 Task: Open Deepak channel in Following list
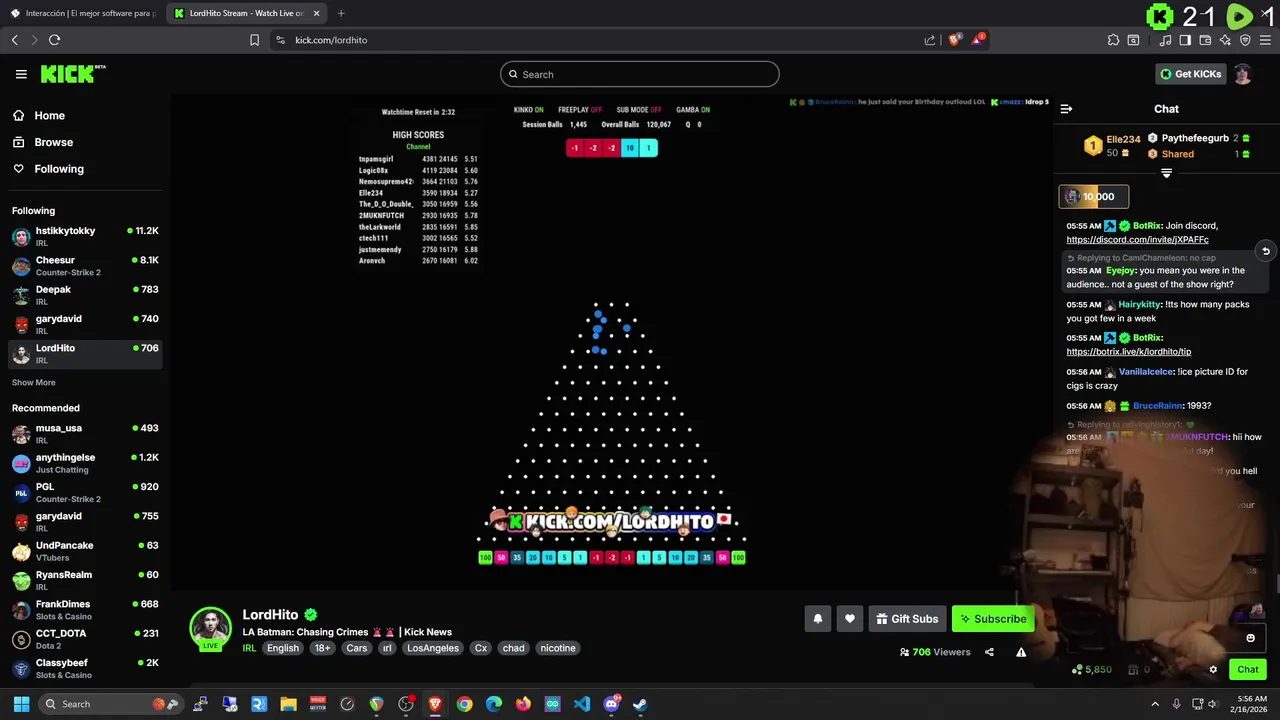[x=85, y=295]
